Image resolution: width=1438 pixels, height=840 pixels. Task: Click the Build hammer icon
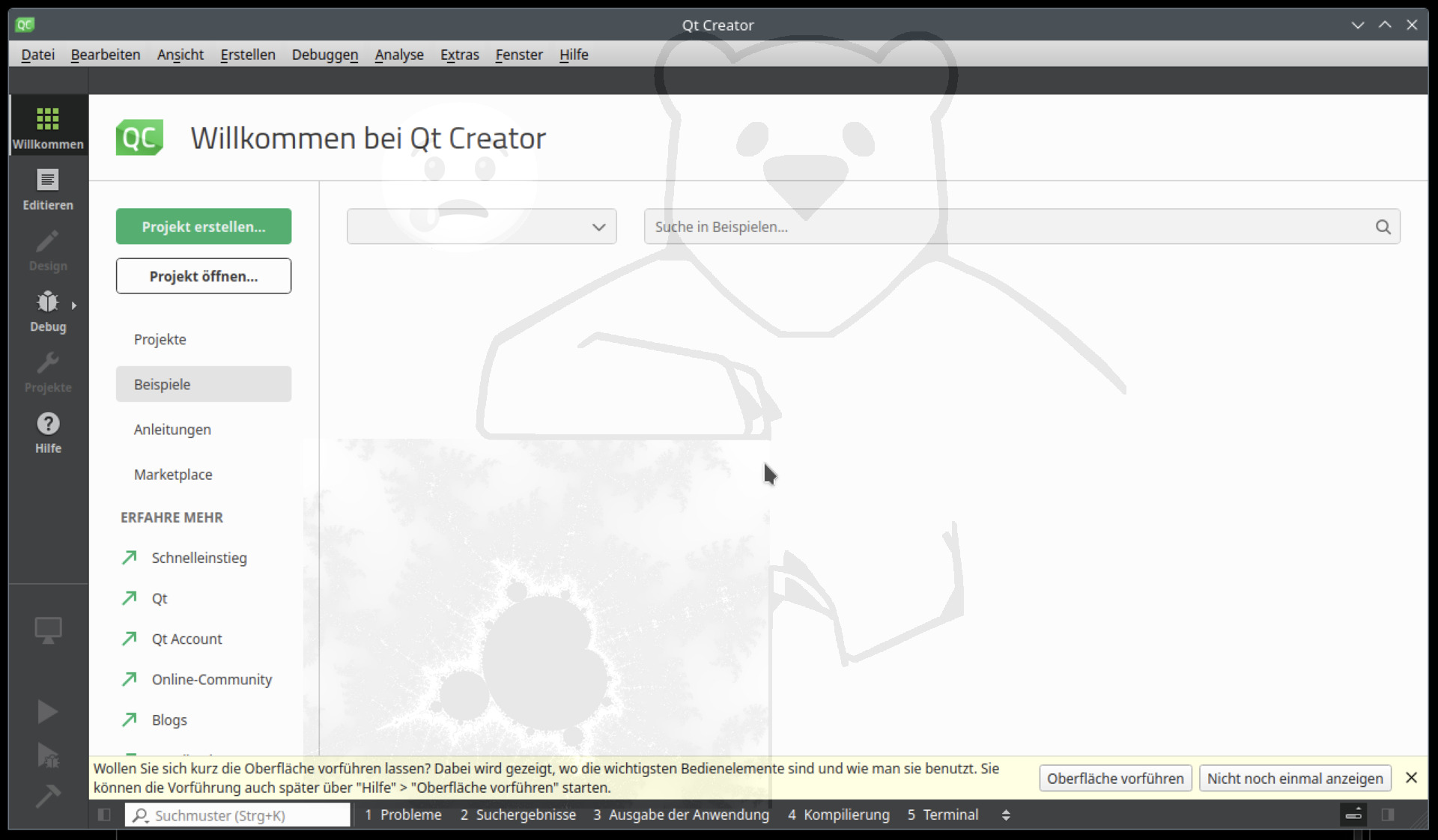pyautogui.click(x=48, y=795)
